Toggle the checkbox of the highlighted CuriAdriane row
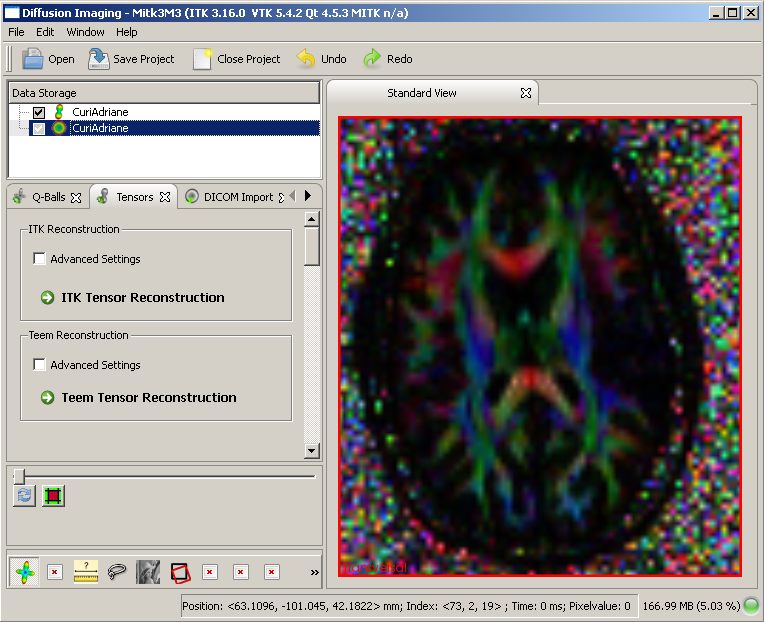 39,129
